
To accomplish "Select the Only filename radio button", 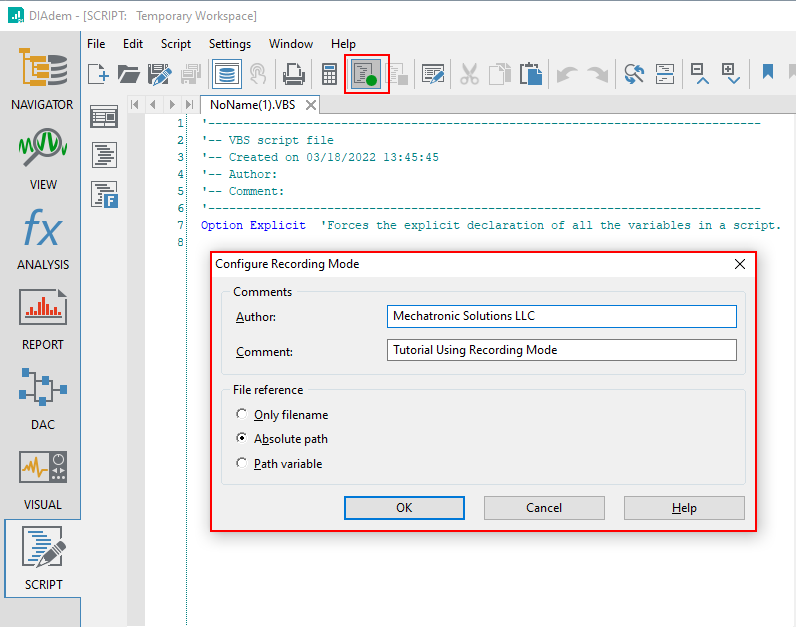I will pyautogui.click(x=241, y=414).
